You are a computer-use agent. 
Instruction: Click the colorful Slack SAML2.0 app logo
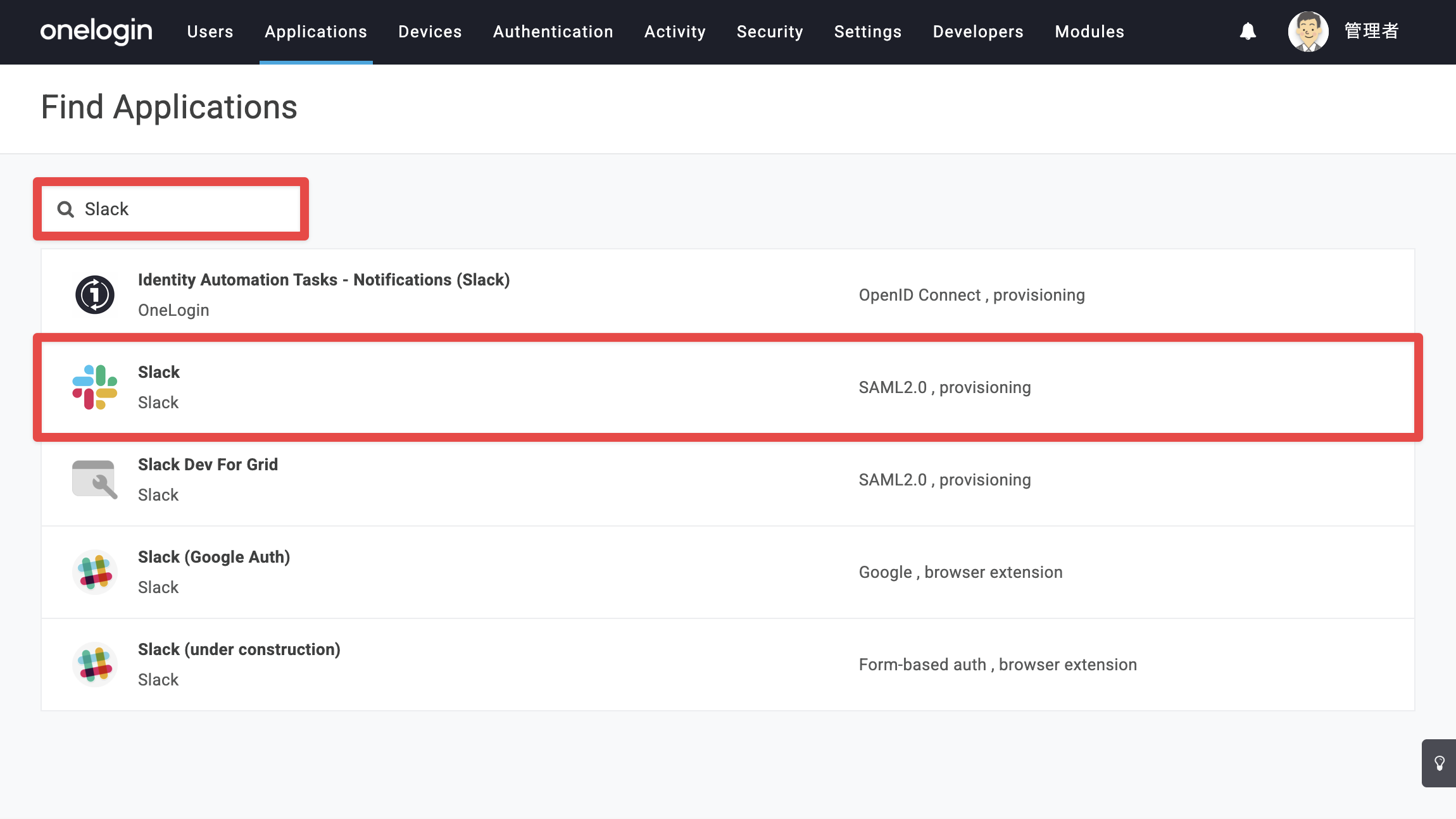[95, 387]
